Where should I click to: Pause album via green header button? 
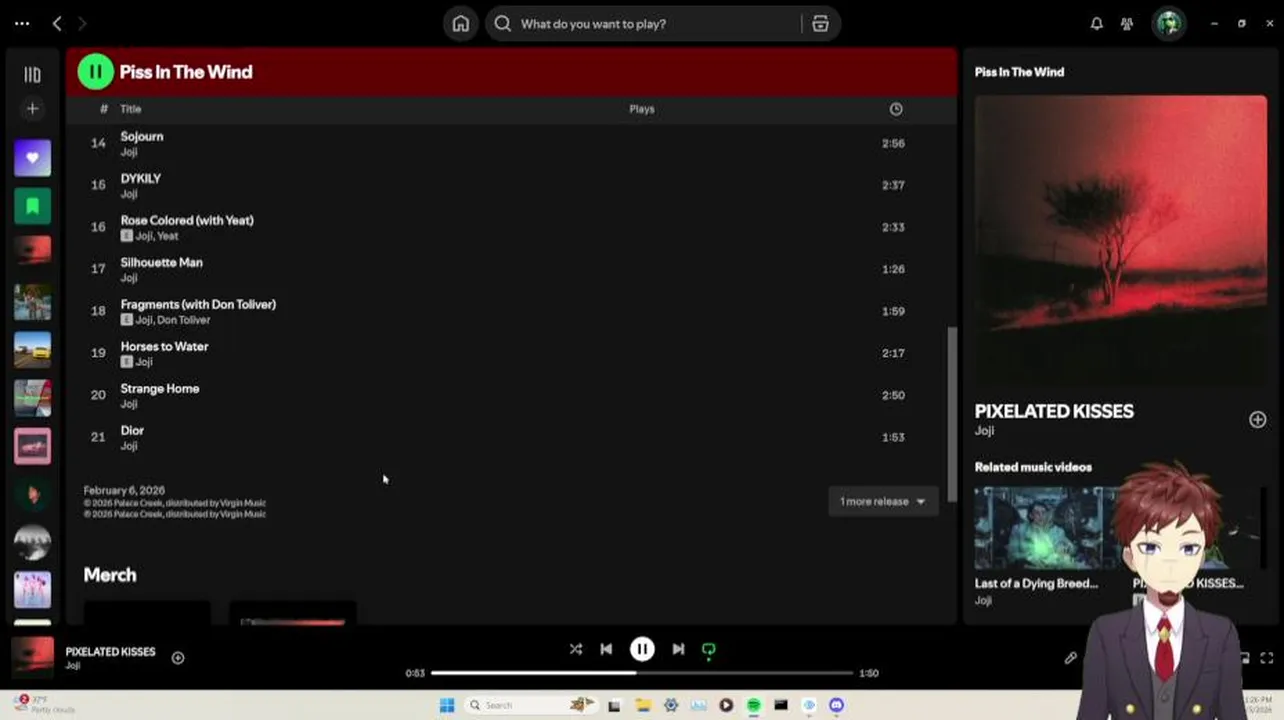[x=95, y=71]
